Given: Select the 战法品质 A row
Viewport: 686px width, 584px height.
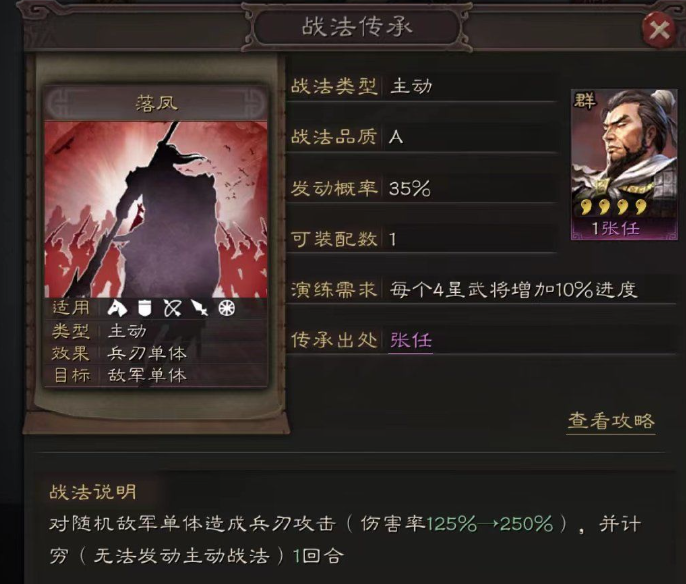Looking at the screenshot, I should click(422, 137).
